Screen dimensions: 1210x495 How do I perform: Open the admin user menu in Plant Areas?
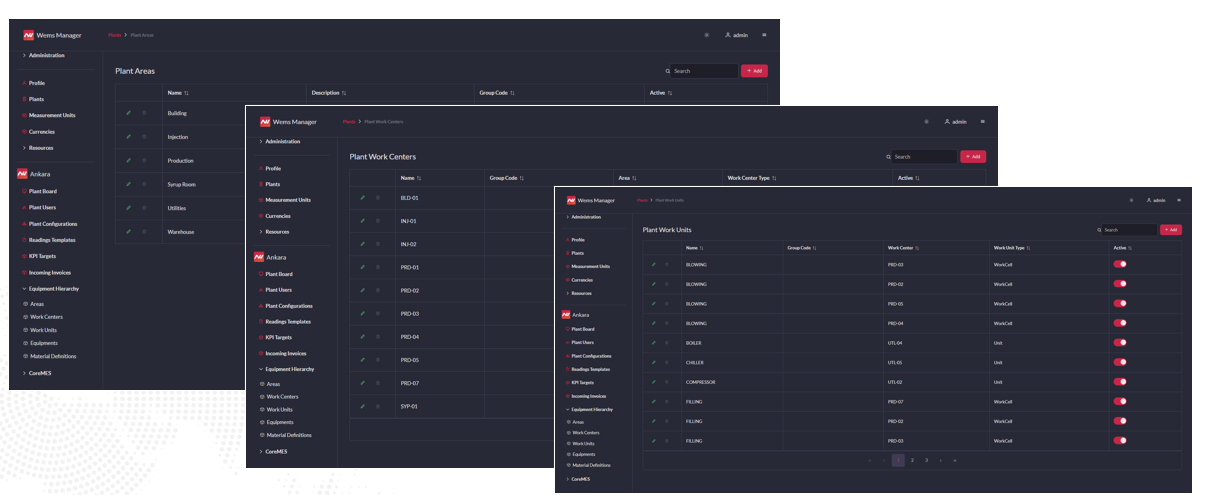click(x=735, y=35)
